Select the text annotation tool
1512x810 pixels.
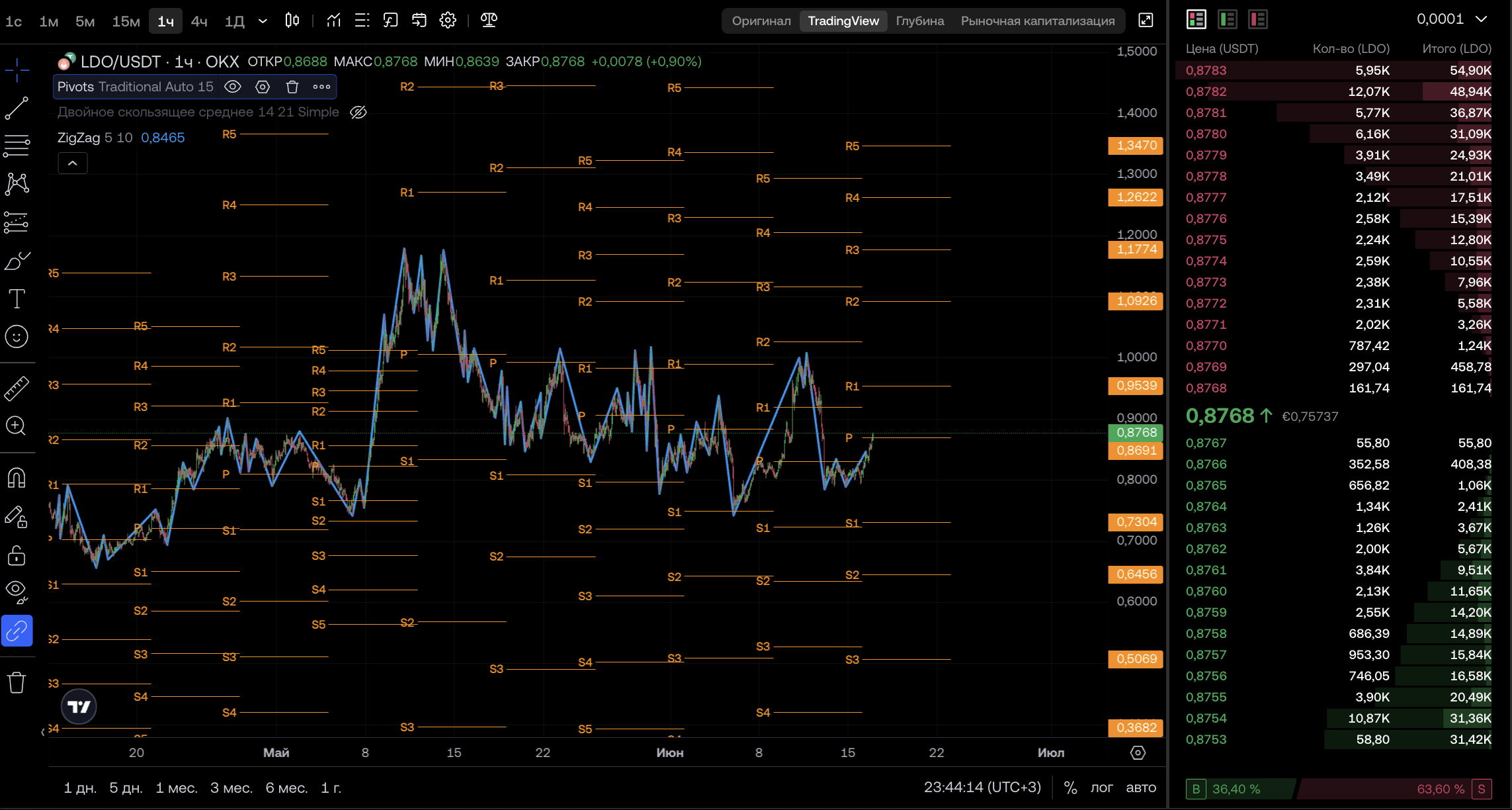tap(17, 299)
